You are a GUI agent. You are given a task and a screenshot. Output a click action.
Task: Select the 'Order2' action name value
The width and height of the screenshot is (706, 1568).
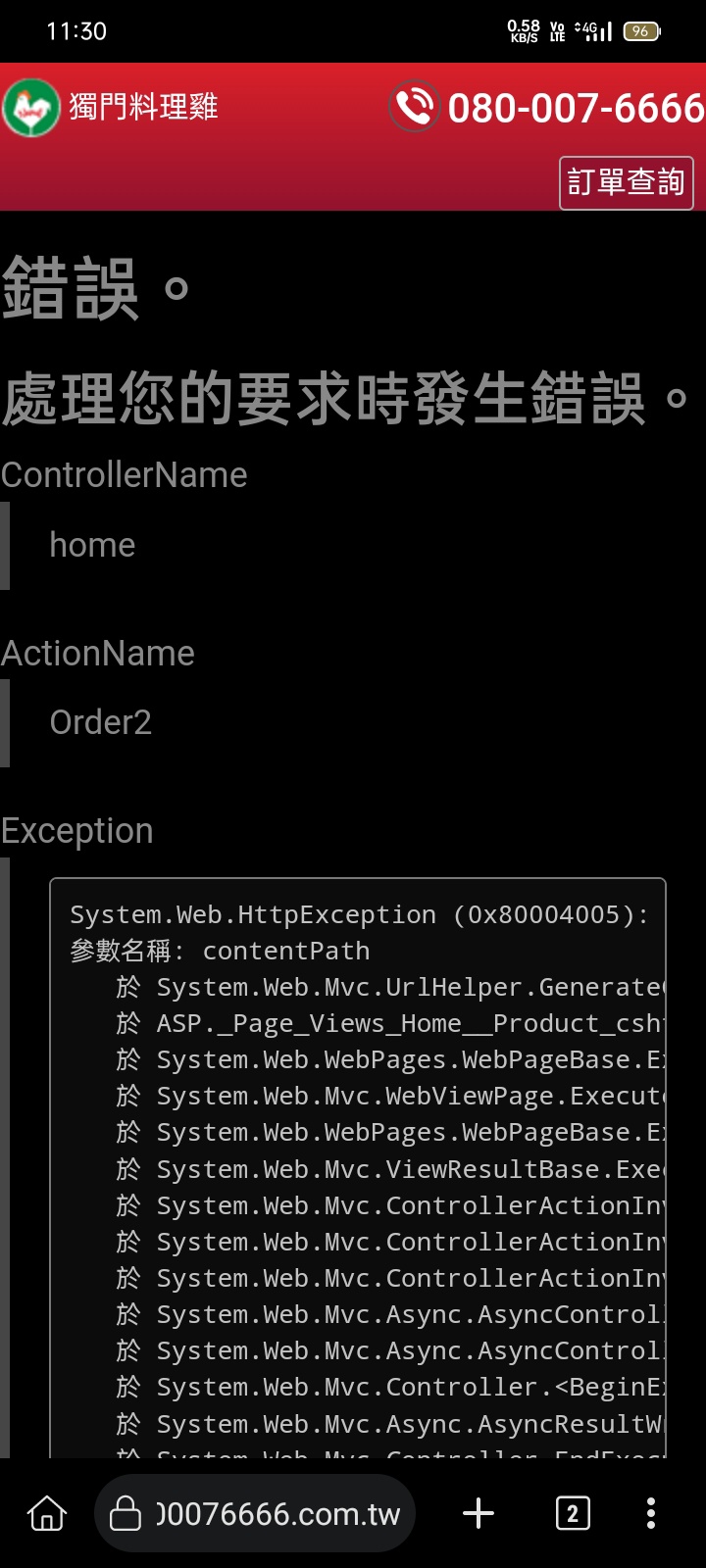[x=100, y=722]
